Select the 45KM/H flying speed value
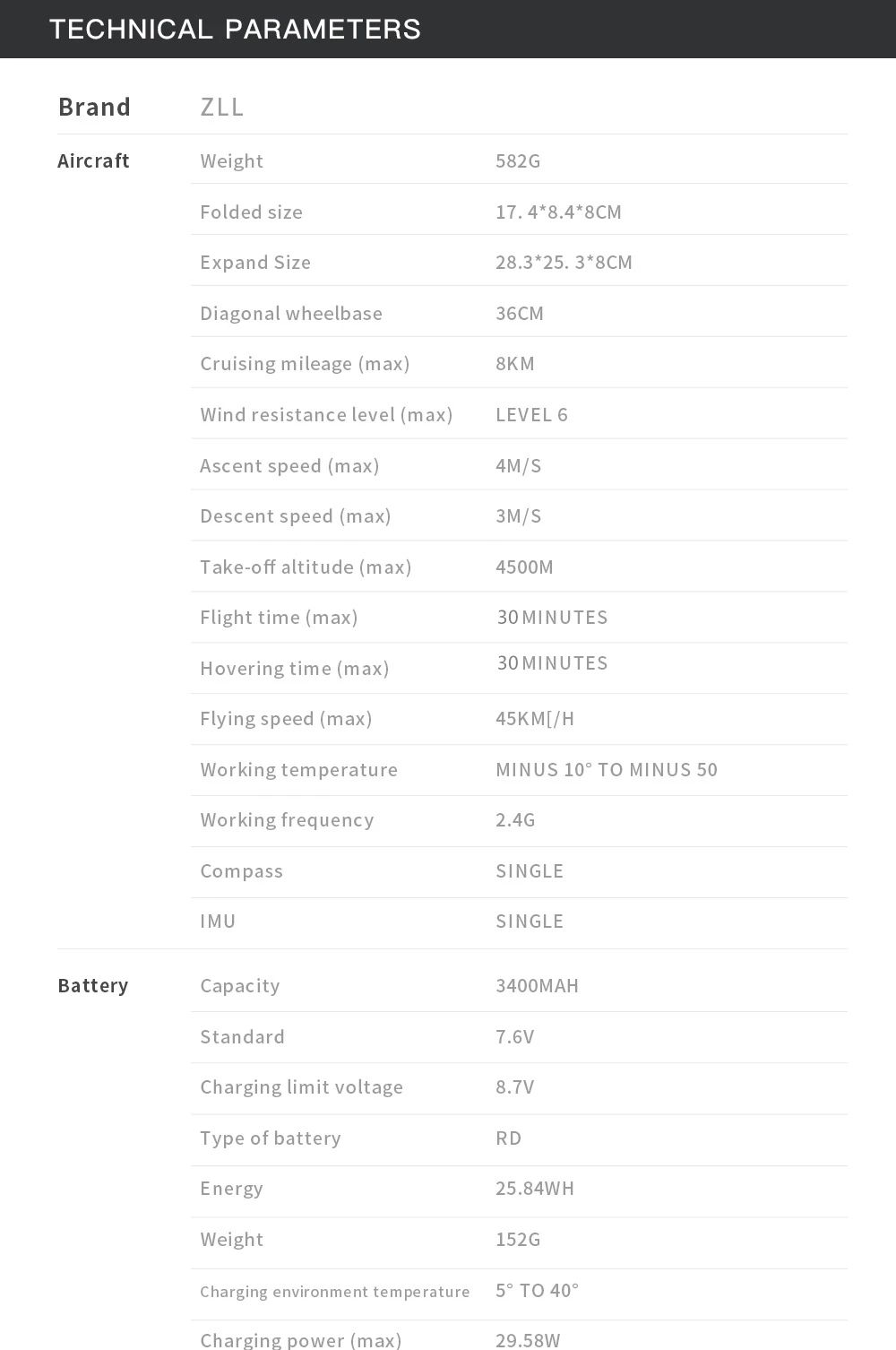Viewport: 896px width, 1350px height. pyautogui.click(x=535, y=719)
